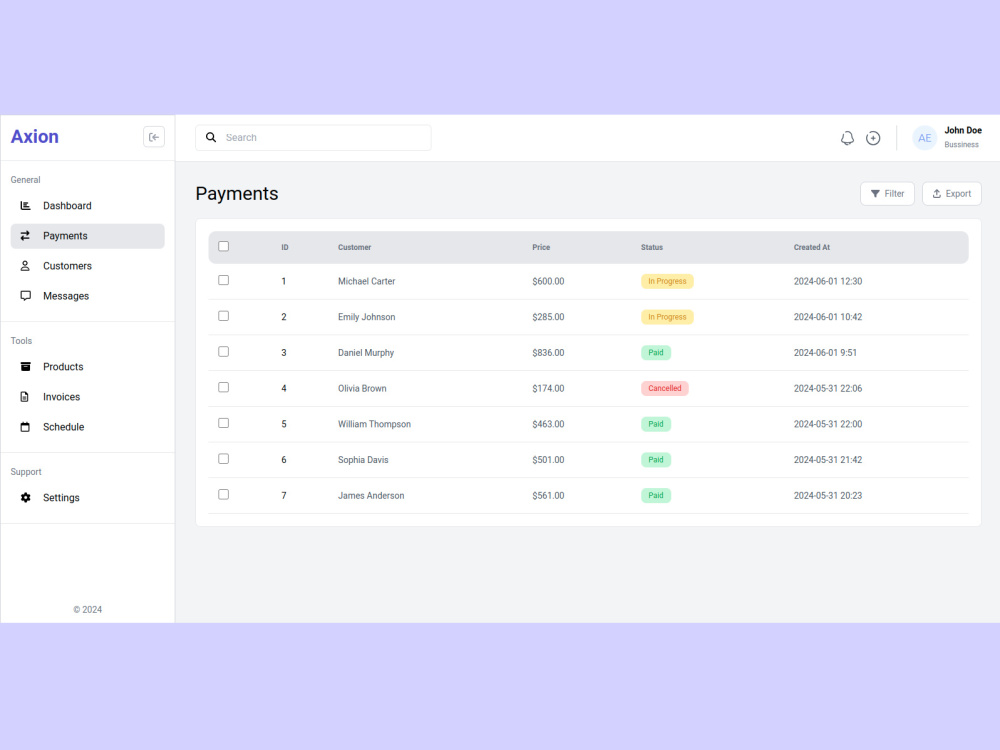
Task: Select customer name Daniel Murphy
Action: coord(366,353)
